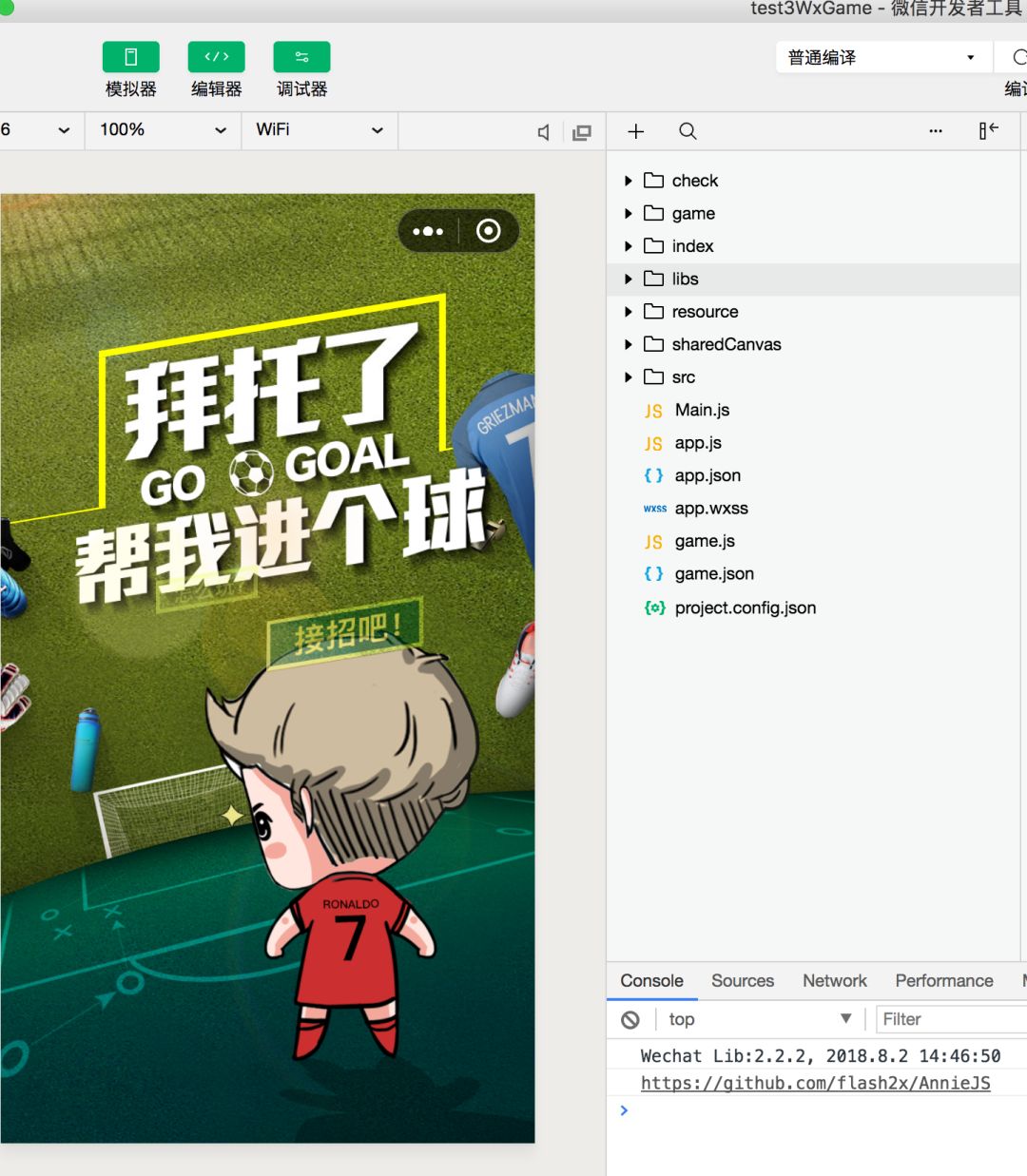Switch to the Network tab
Viewport: 1027px width, 1176px height.
(835, 981)
